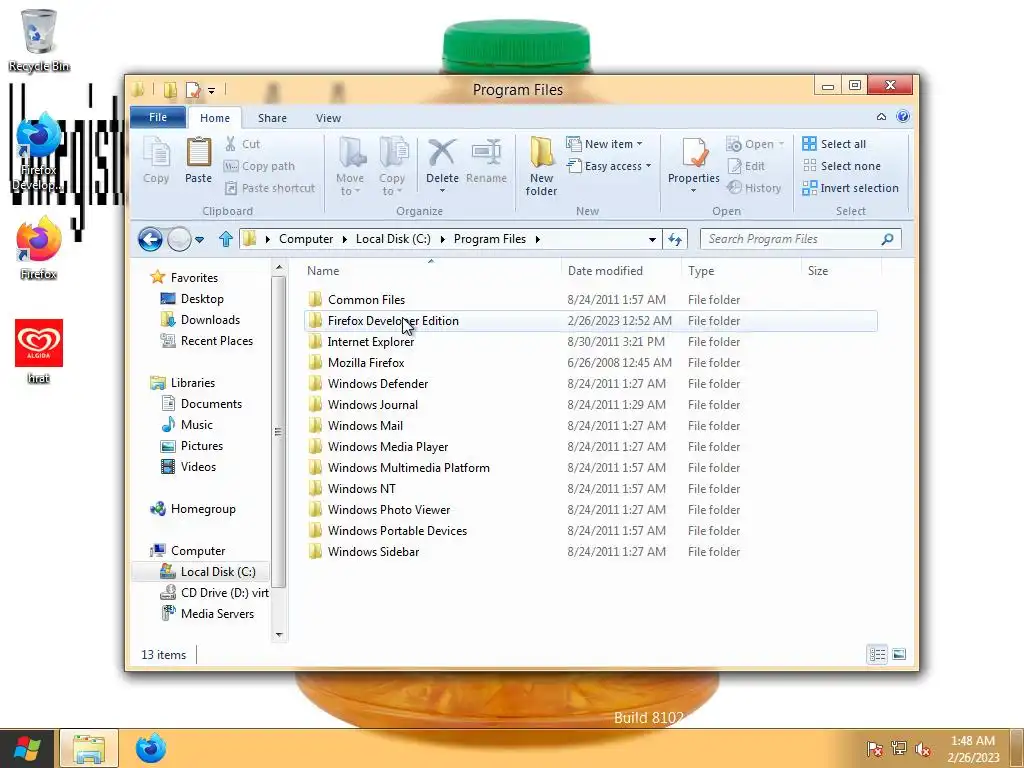Open the Open button dropdown
Image resolution: width=1024 pixels, height=768 pixels.
pyautogui.click(x=781, y=144)
